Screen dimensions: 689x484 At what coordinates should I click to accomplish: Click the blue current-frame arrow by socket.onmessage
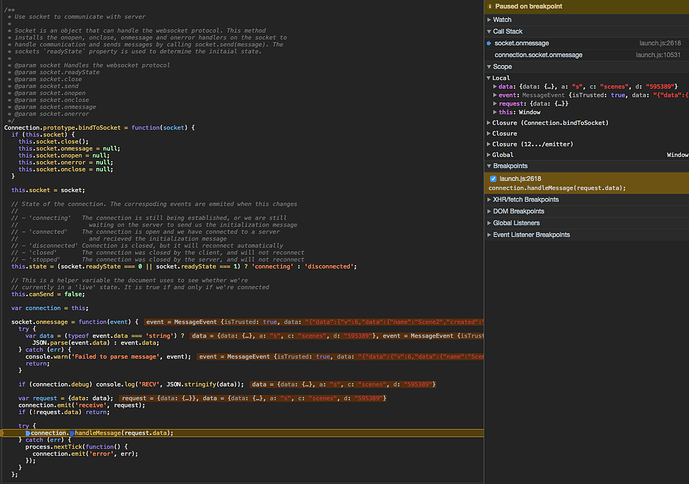(x=489, y=43)
